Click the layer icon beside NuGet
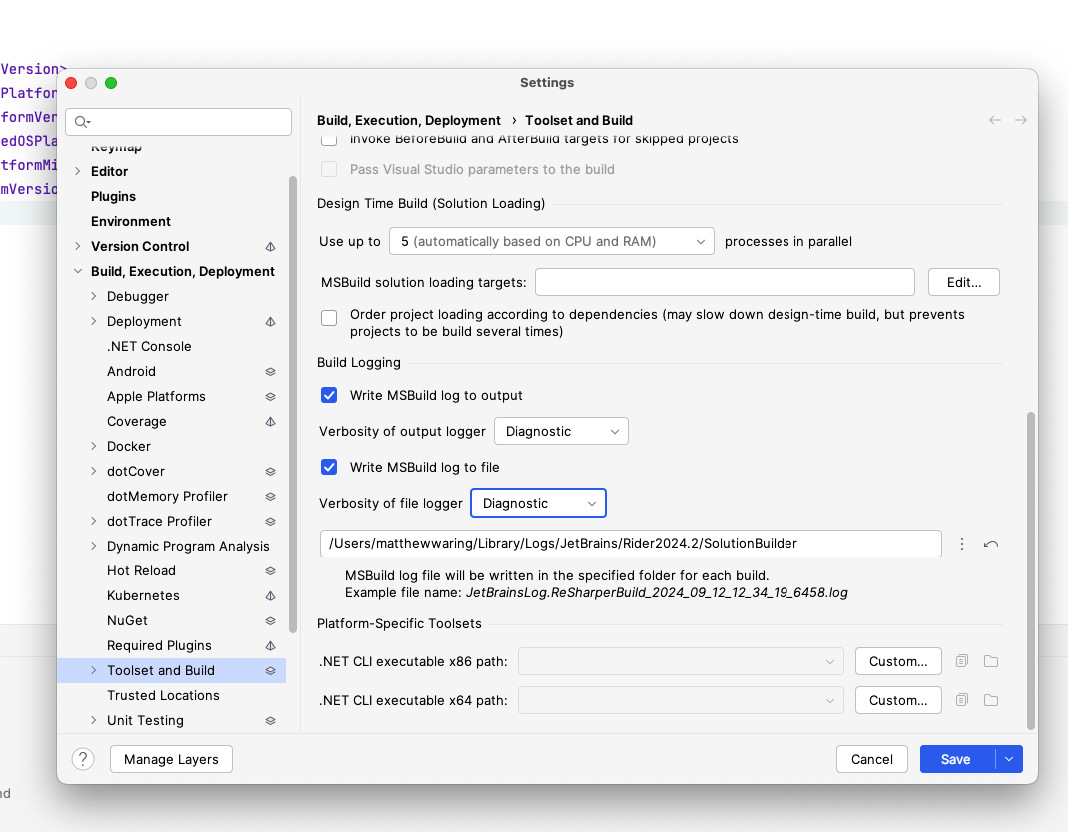This screenshot has width=1068, height=832. (270, 621)
